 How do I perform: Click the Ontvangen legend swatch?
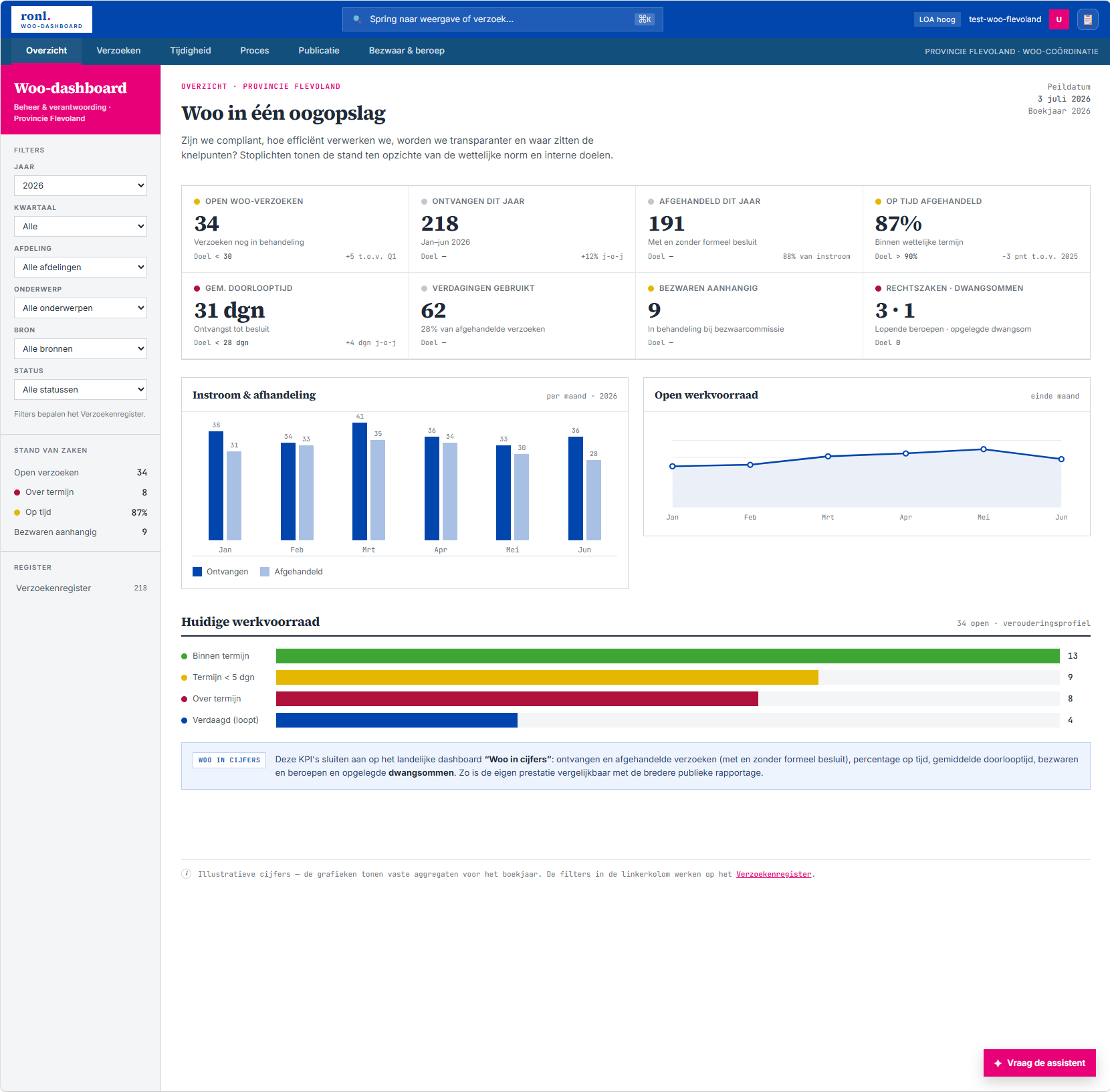click(197, 572)
